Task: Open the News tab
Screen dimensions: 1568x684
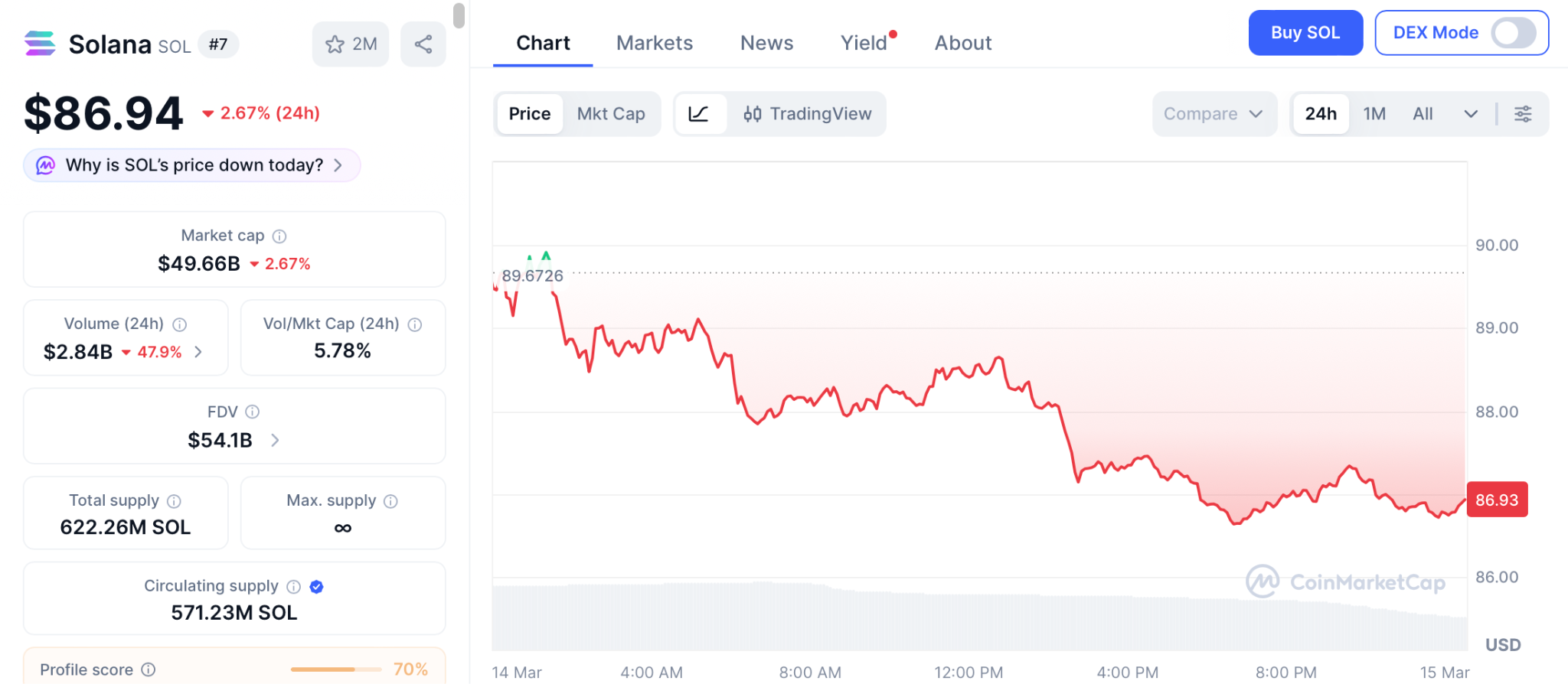Action: (766, 43)
